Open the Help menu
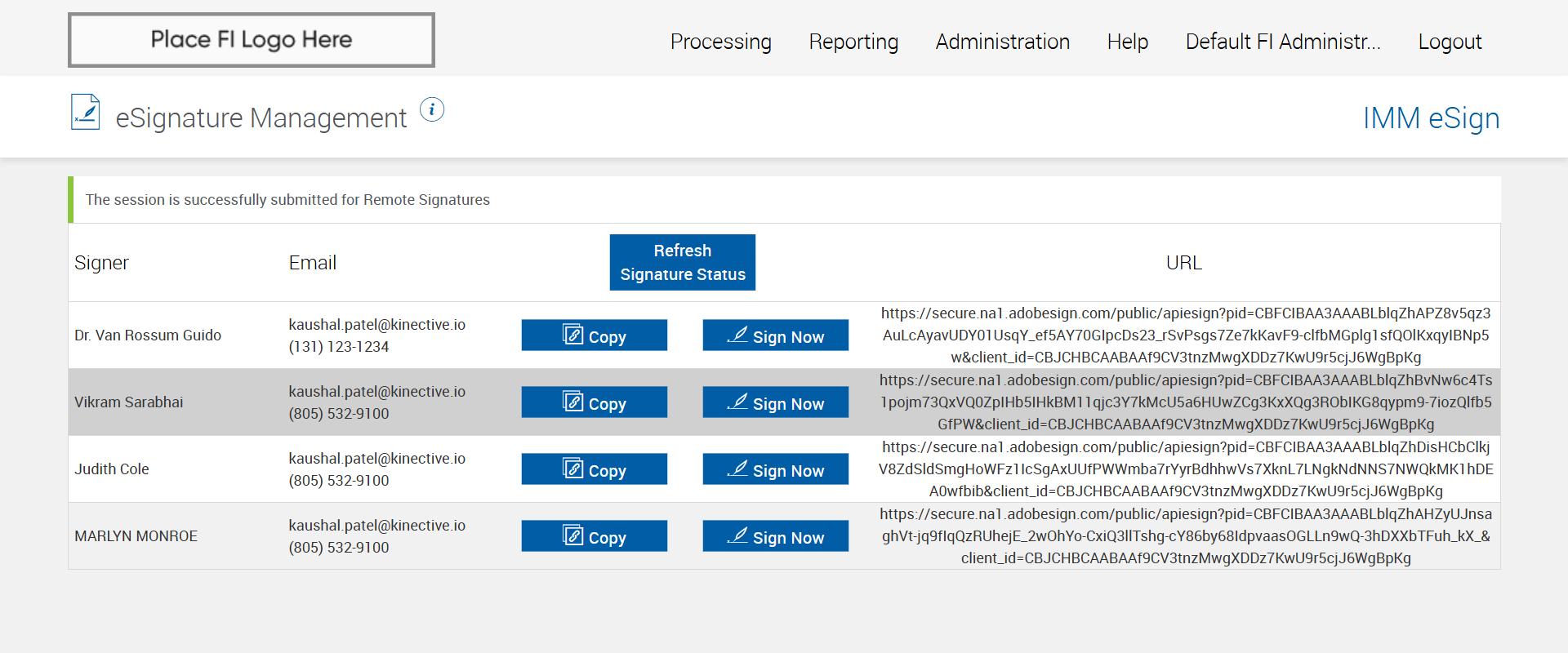The width and height of the screenshot is (1568, 653). click(1127, 42)
